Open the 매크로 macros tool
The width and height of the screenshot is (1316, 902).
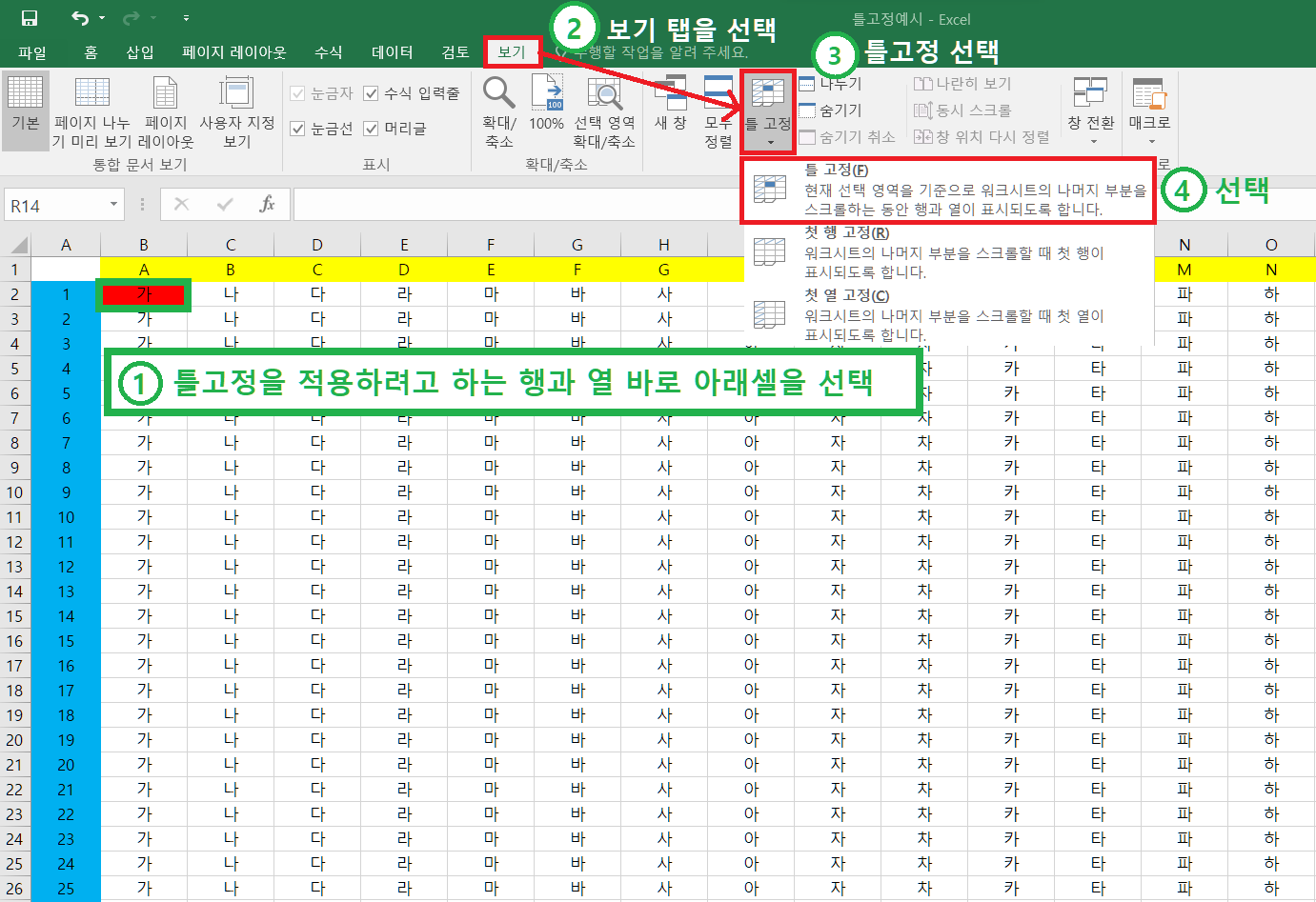pyautogui.click(x=1148, y=108)
